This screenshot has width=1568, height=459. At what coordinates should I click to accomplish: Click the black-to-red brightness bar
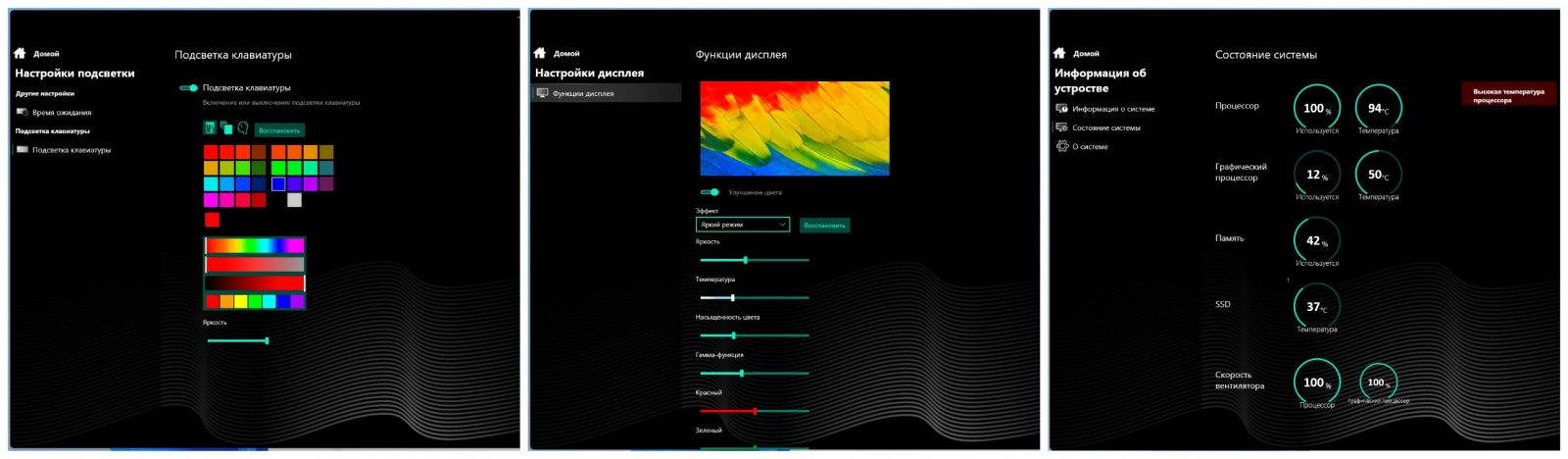pos(255,283)
